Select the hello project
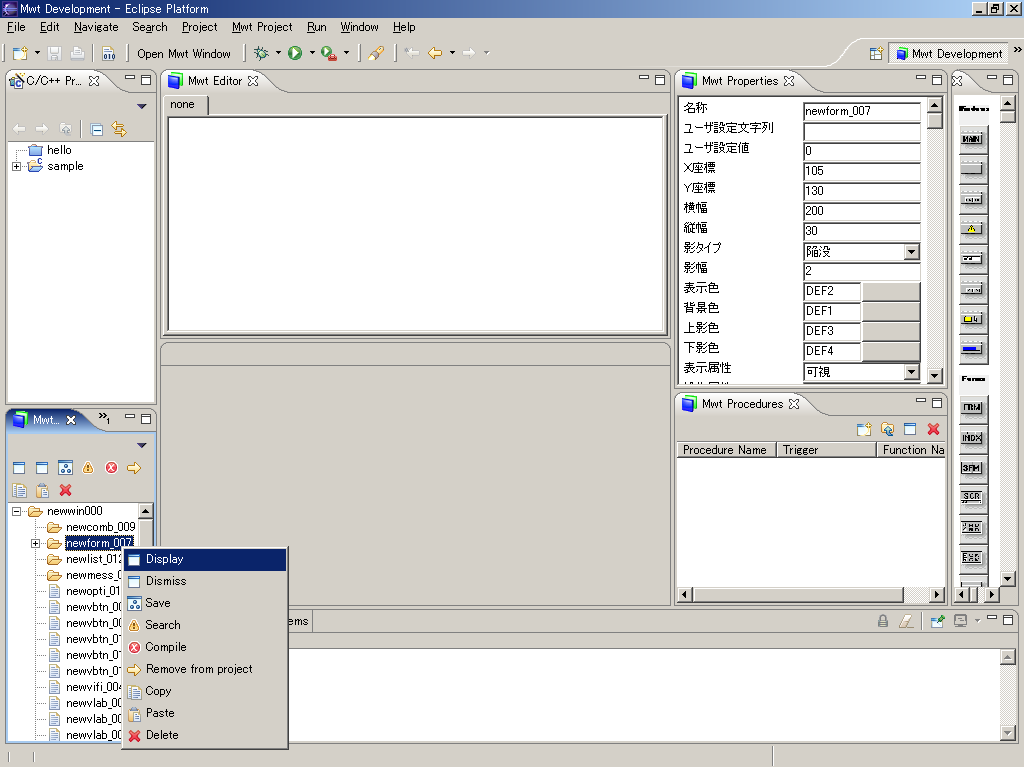The height and width of the screenshot is (768, 1024). pyautogui.click(x=59, y=150)
